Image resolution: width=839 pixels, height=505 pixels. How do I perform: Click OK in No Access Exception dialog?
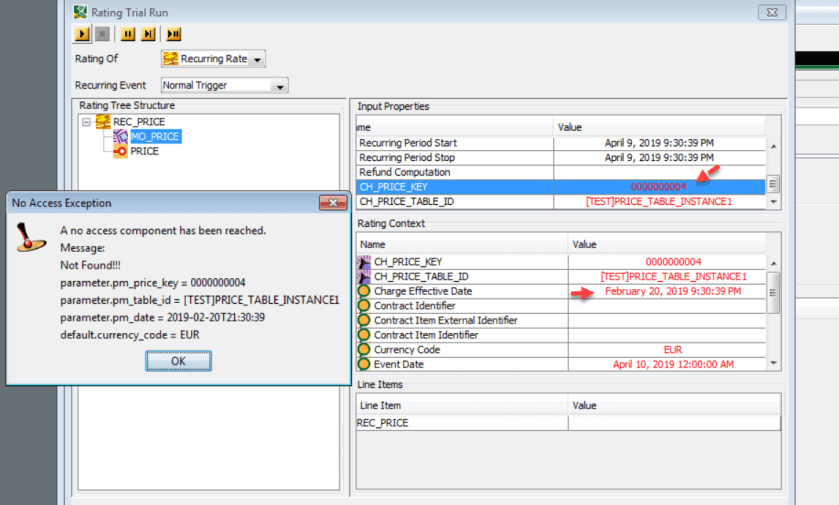tap(178, 361)
